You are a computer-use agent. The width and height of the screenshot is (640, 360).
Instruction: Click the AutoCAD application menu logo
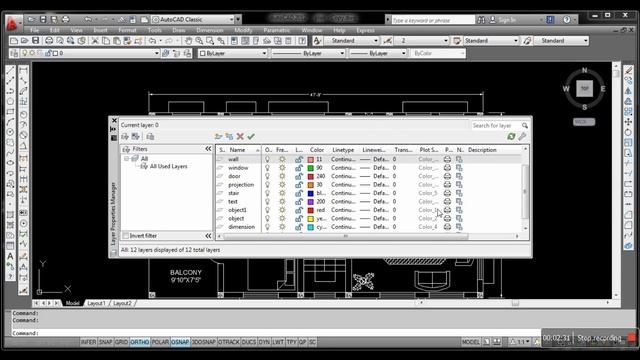pos(12,23)
